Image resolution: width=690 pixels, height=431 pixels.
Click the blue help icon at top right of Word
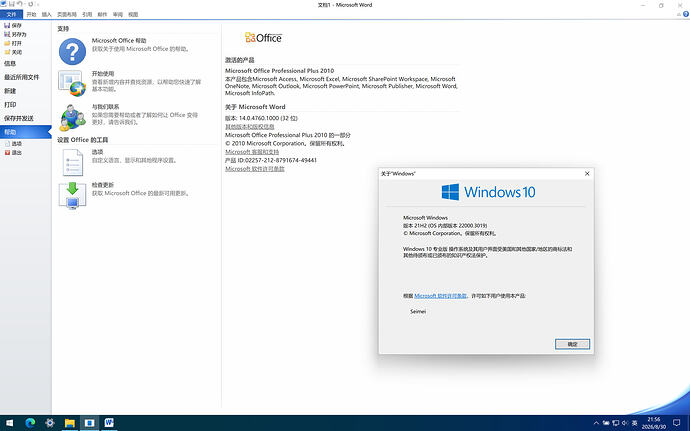[x=686, y=15]
